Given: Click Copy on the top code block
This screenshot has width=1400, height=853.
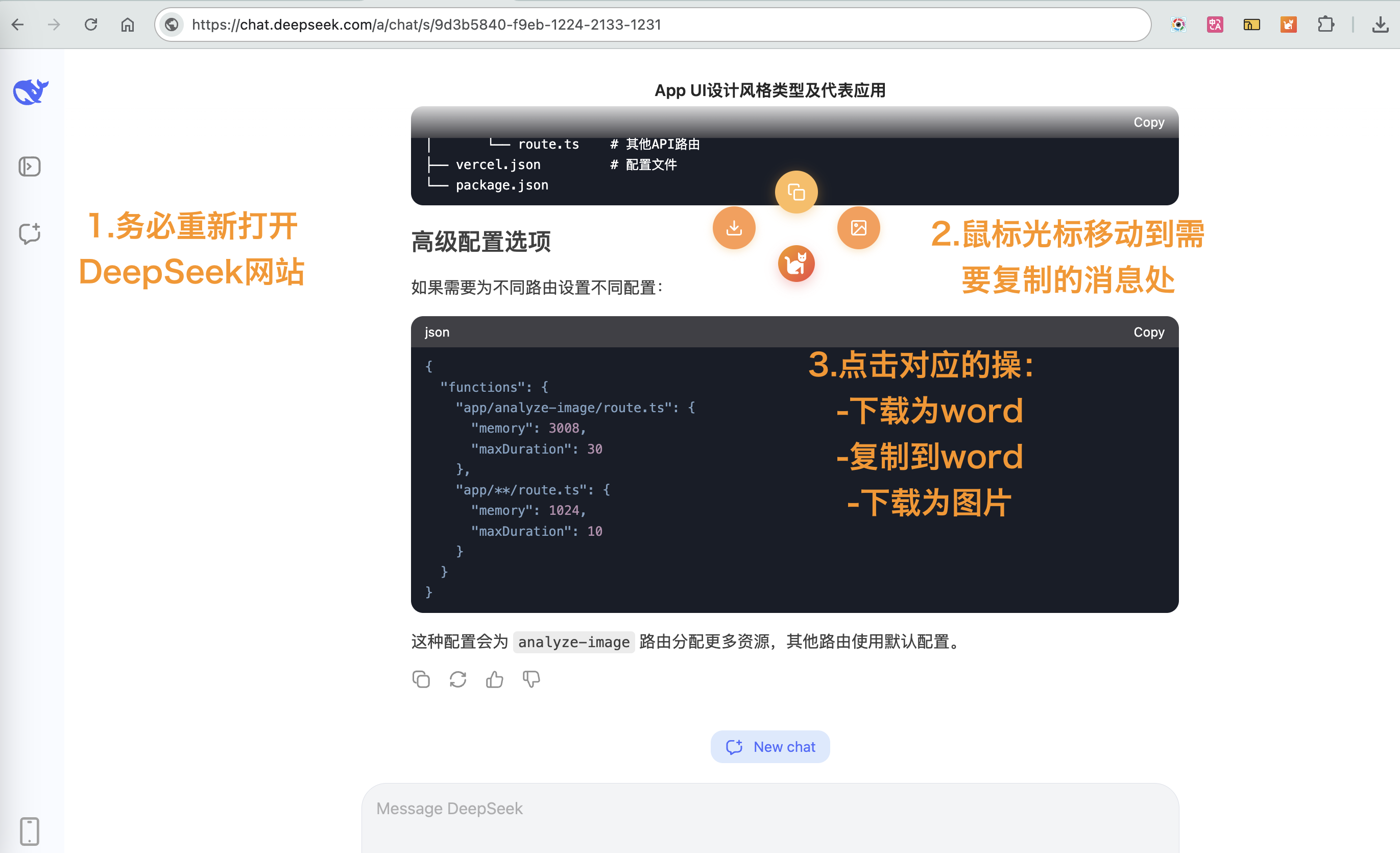Looking at the screenshot, I should [x=1148, y=122].
